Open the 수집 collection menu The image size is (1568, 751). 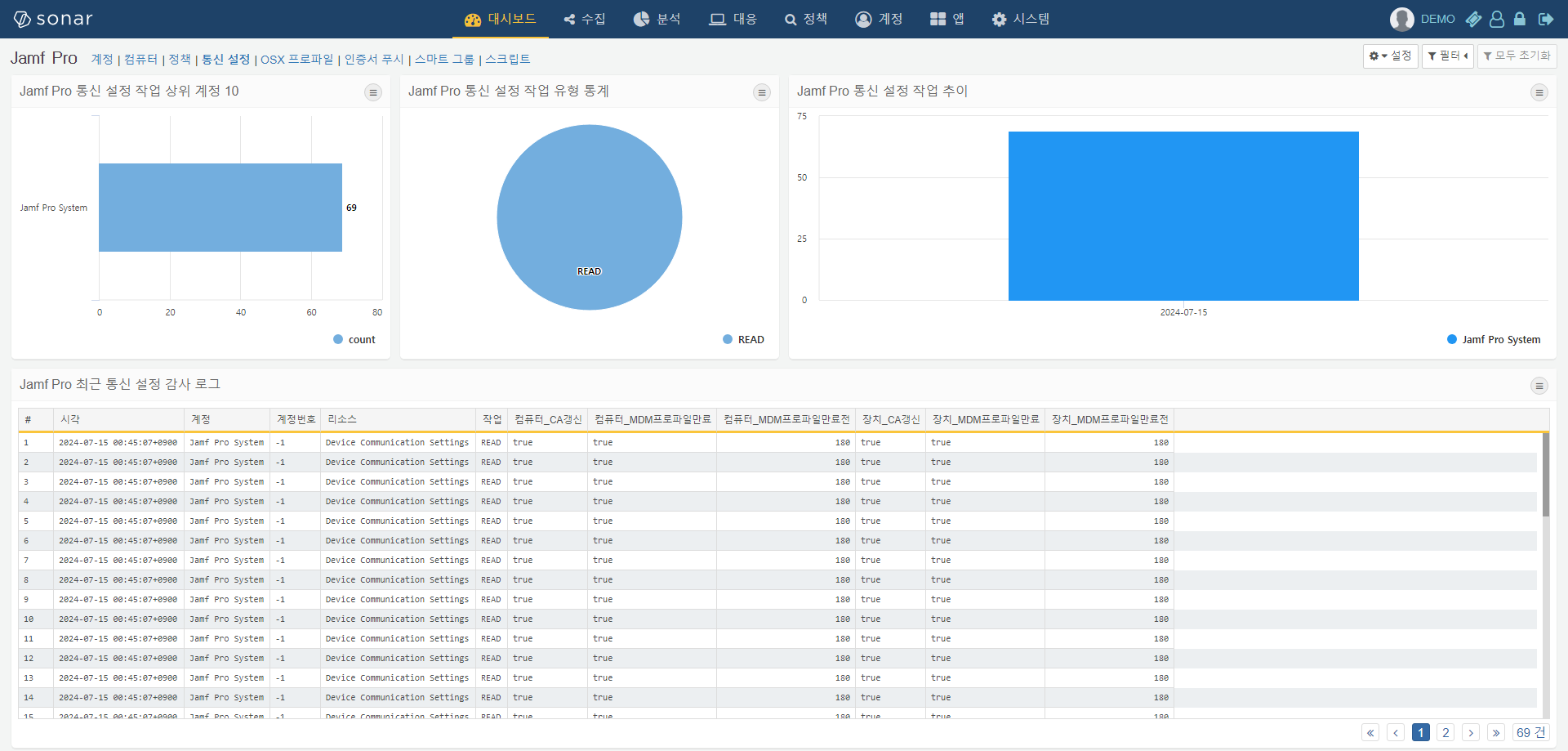(585, 19)
